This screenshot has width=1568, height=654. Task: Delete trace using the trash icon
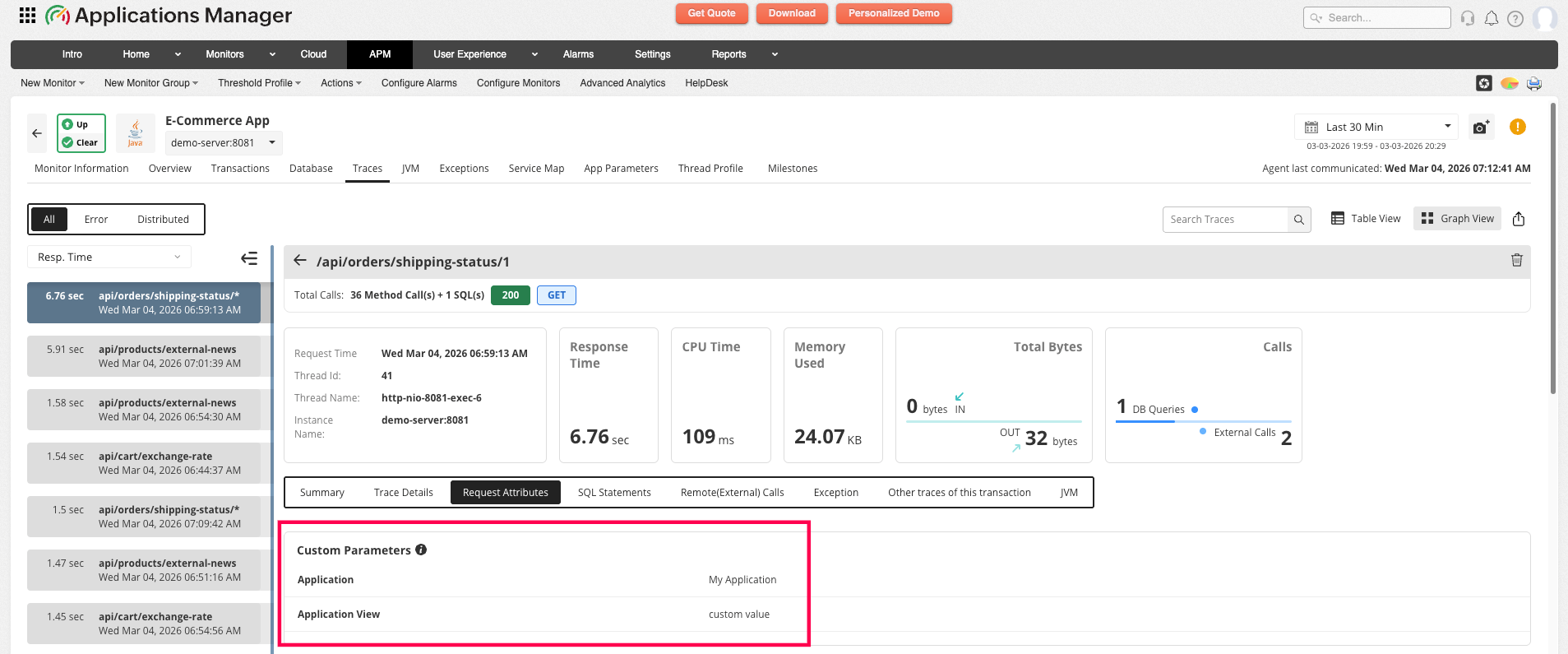pyautogui.click(x=1516, y=261)
